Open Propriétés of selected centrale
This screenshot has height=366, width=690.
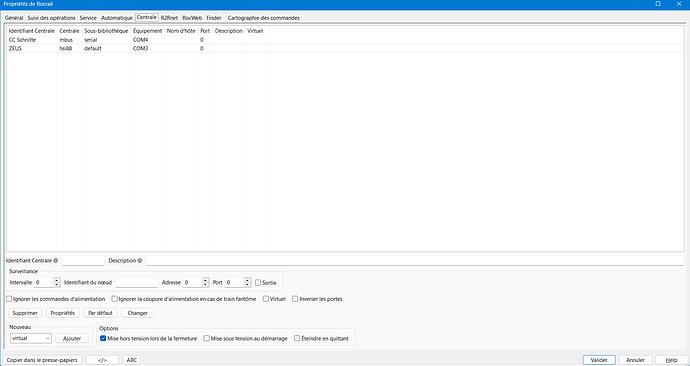[62, 313]
